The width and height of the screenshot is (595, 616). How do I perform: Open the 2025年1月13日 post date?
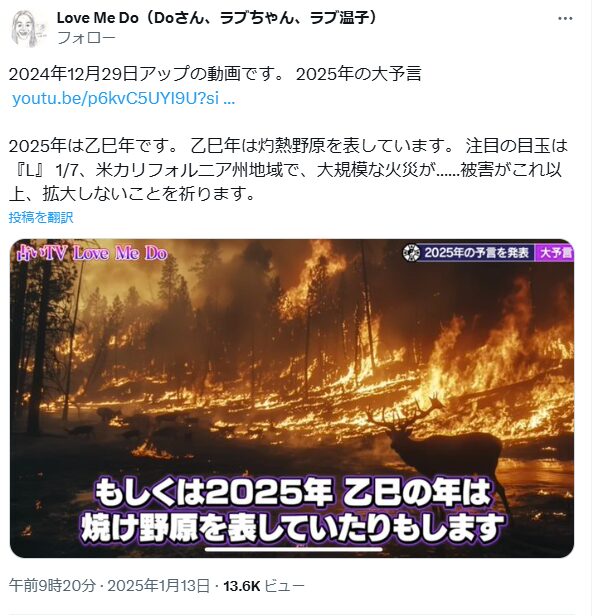[x=159, y=586]
